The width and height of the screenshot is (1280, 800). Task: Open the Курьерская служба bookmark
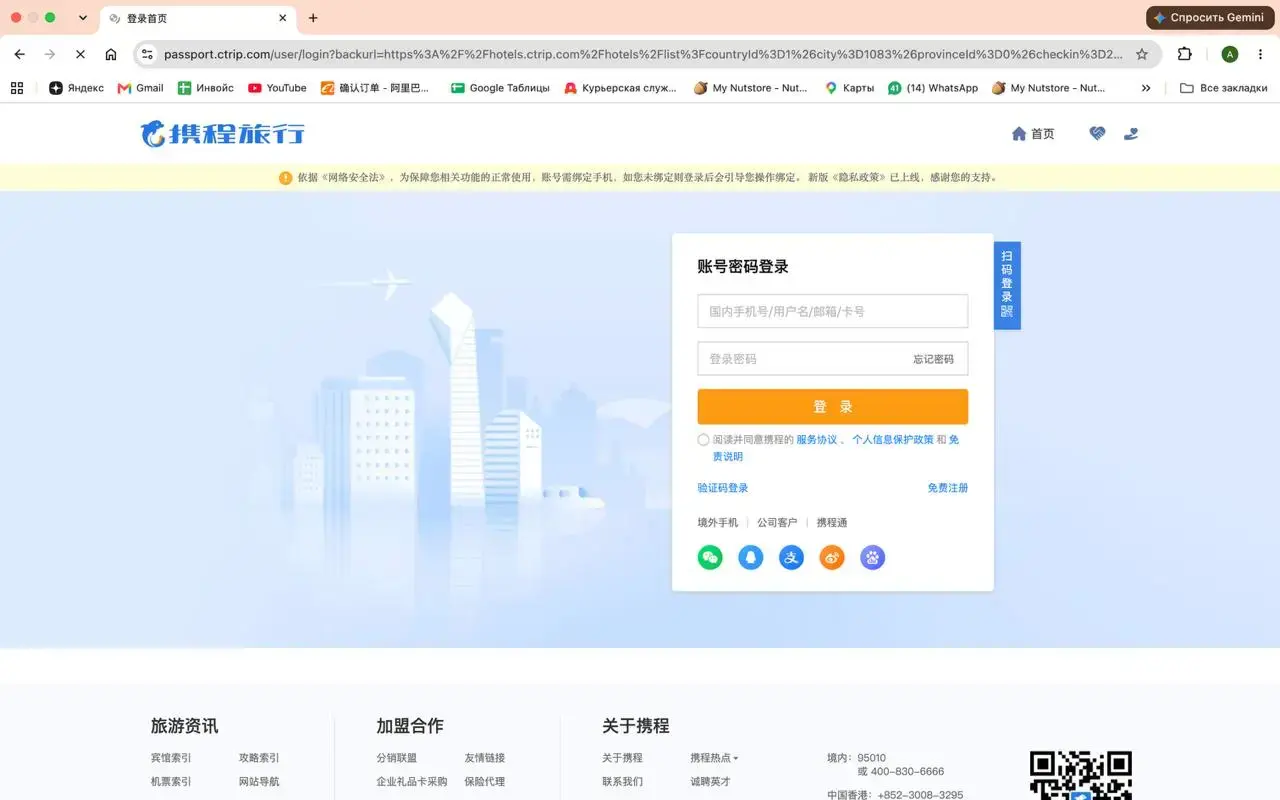[x=621, y=88]
